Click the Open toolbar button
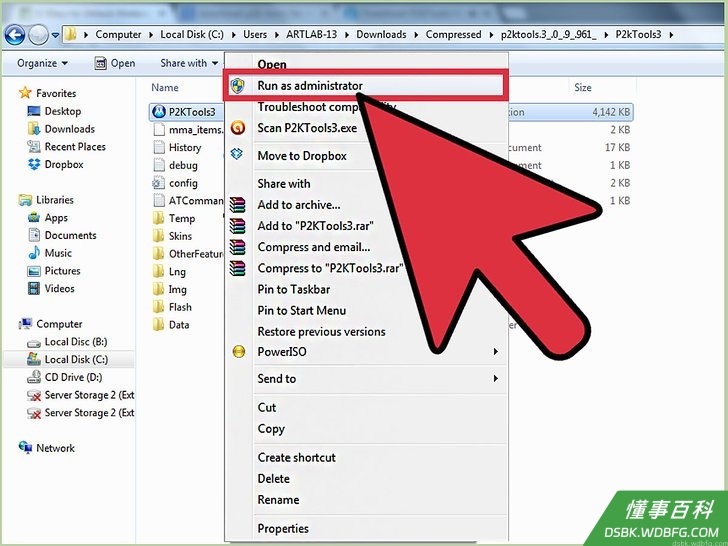 click(115, 63)
